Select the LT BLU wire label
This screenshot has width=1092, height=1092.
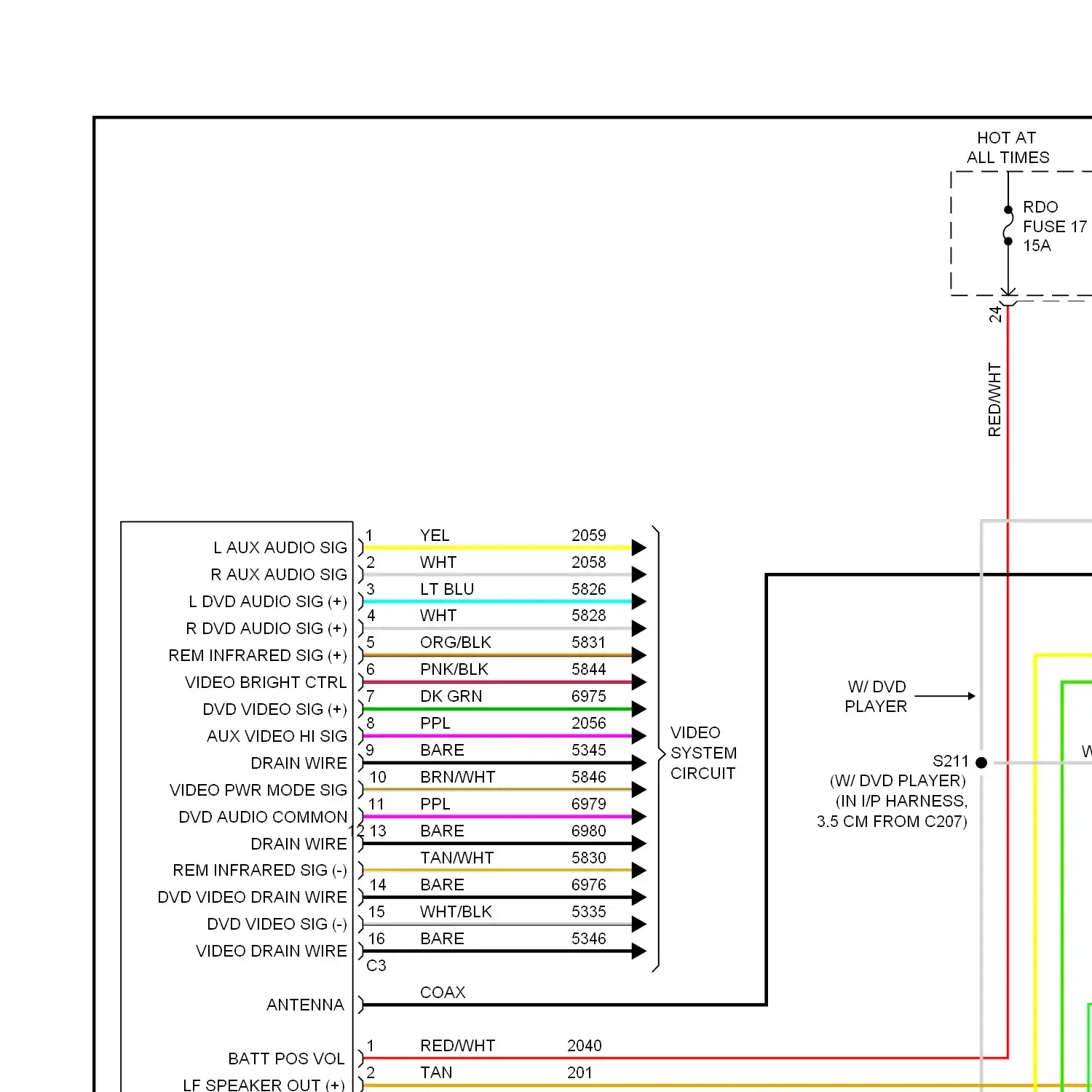[447, 589]
